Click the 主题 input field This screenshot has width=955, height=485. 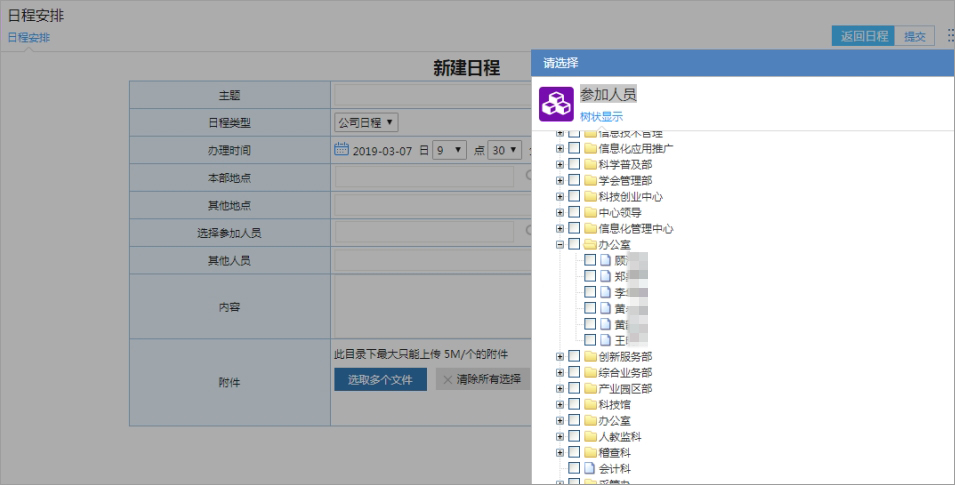coord(432,95)
